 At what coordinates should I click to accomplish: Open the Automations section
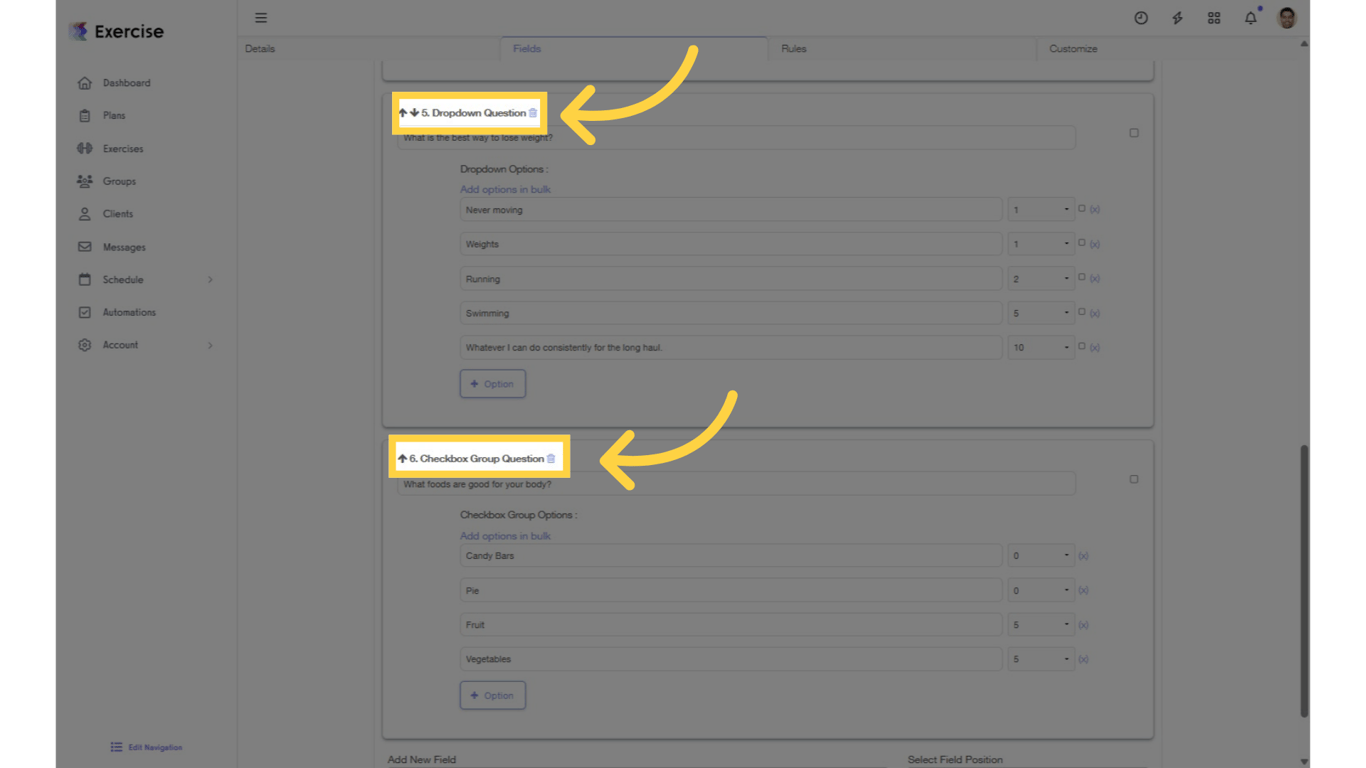coord(128,312)
